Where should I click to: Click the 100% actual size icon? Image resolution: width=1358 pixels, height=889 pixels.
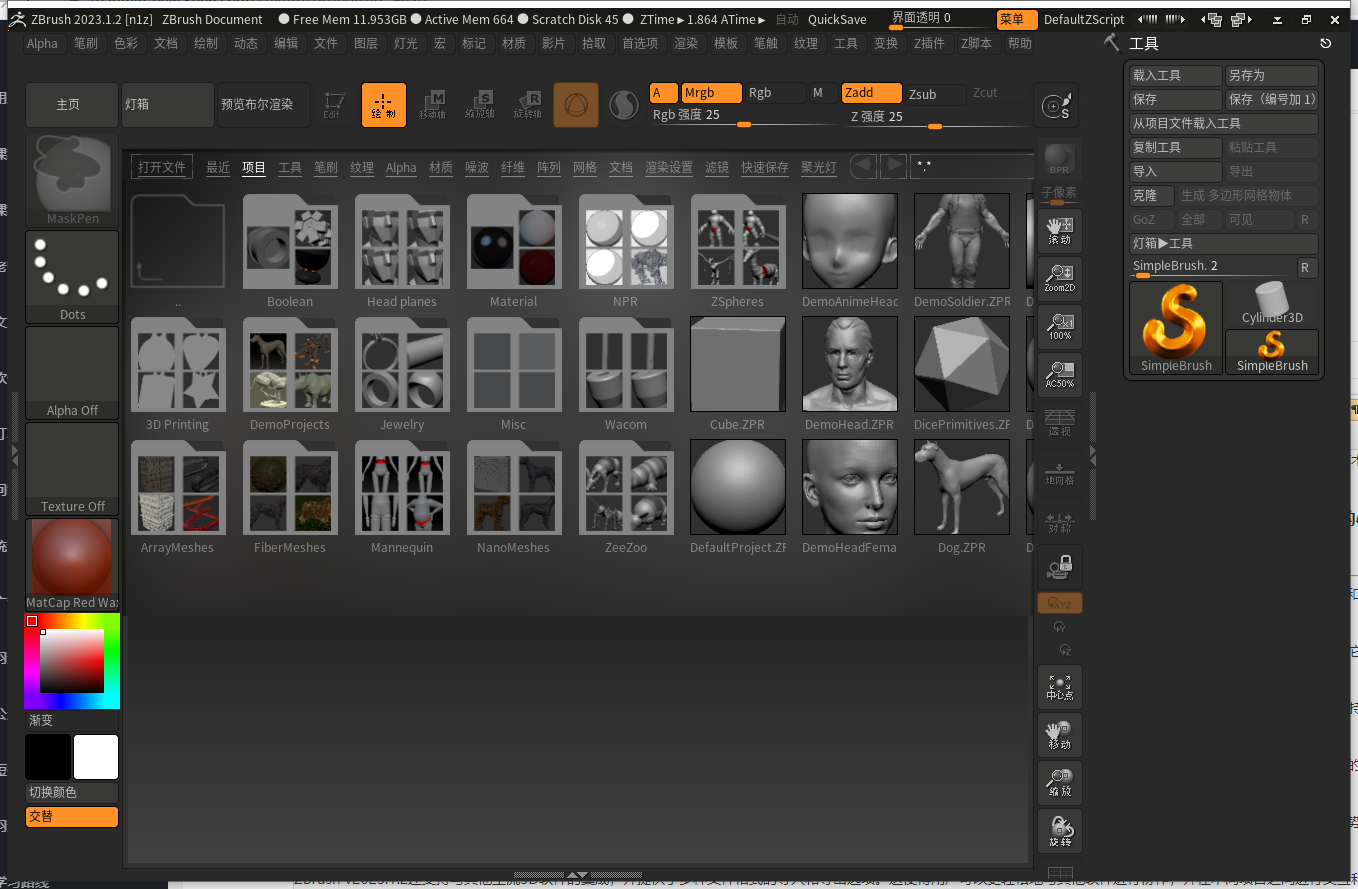[x=1059, y=325]
